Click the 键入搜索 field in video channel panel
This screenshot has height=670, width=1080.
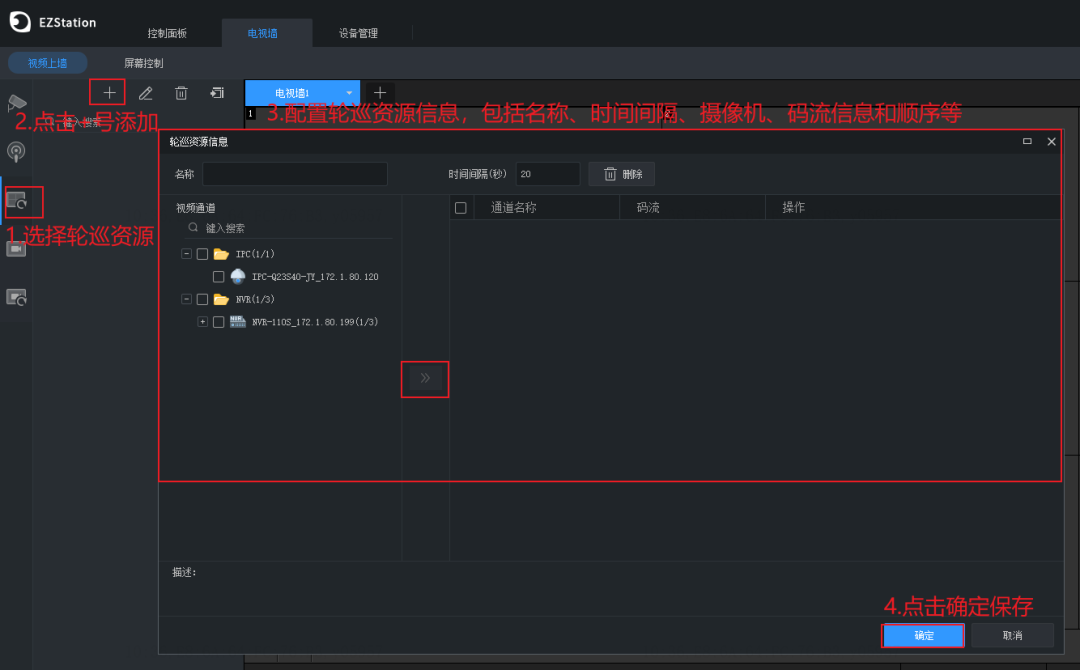(289, 228)
